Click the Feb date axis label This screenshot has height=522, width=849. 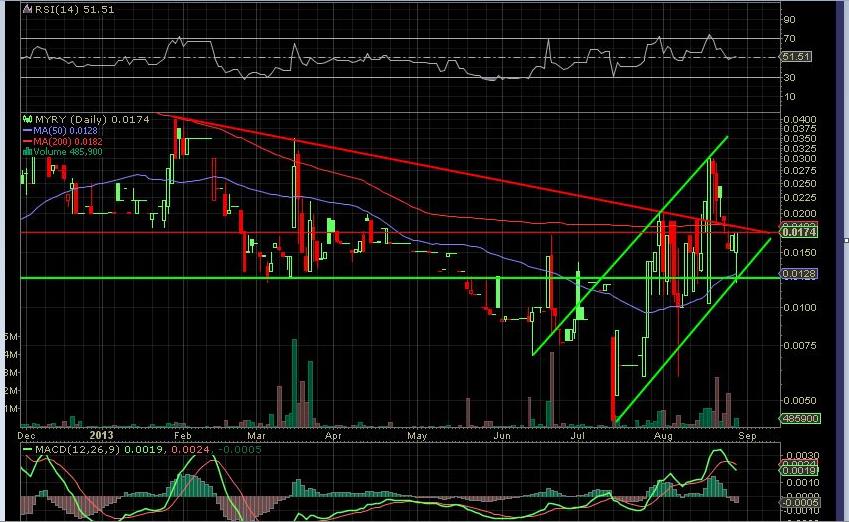pyautogui.click(x=182, y=436)
